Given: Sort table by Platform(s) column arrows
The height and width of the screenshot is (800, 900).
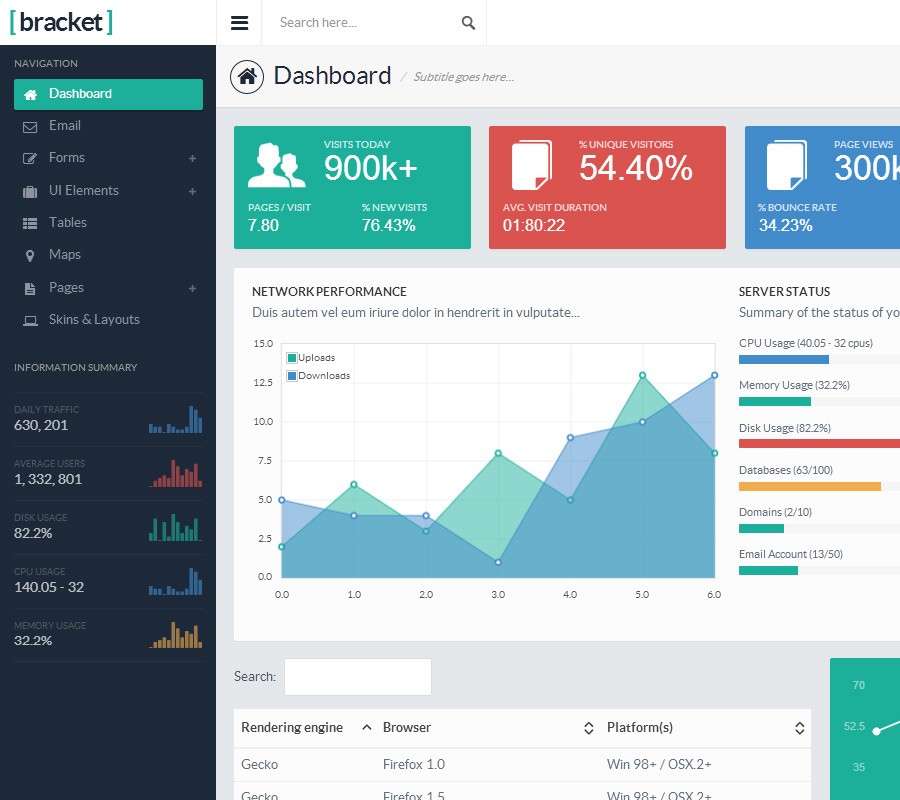Looking at the screenshot, I should point(800,728).
